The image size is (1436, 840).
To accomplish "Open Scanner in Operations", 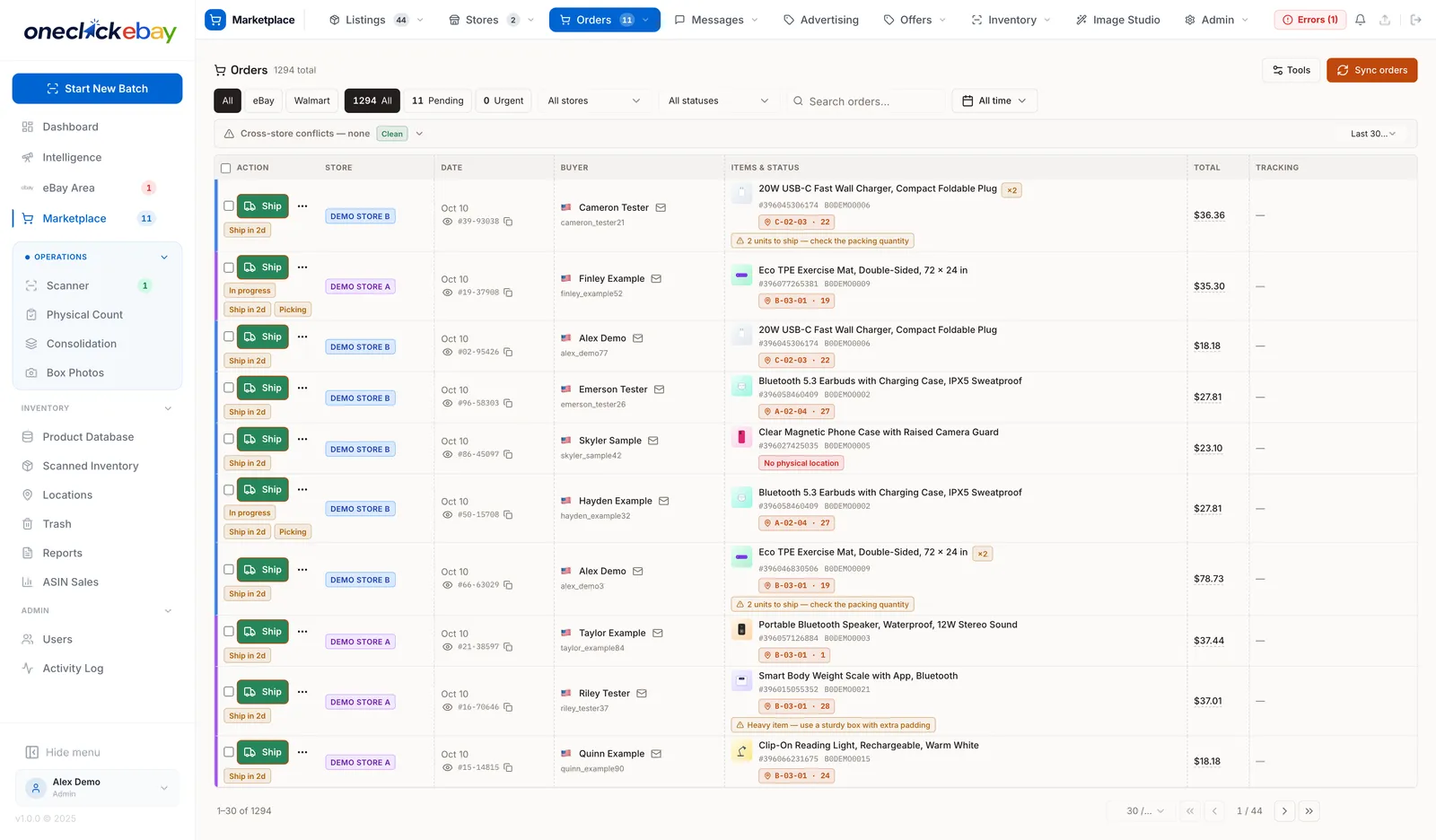I will click(x=67, y=285).
